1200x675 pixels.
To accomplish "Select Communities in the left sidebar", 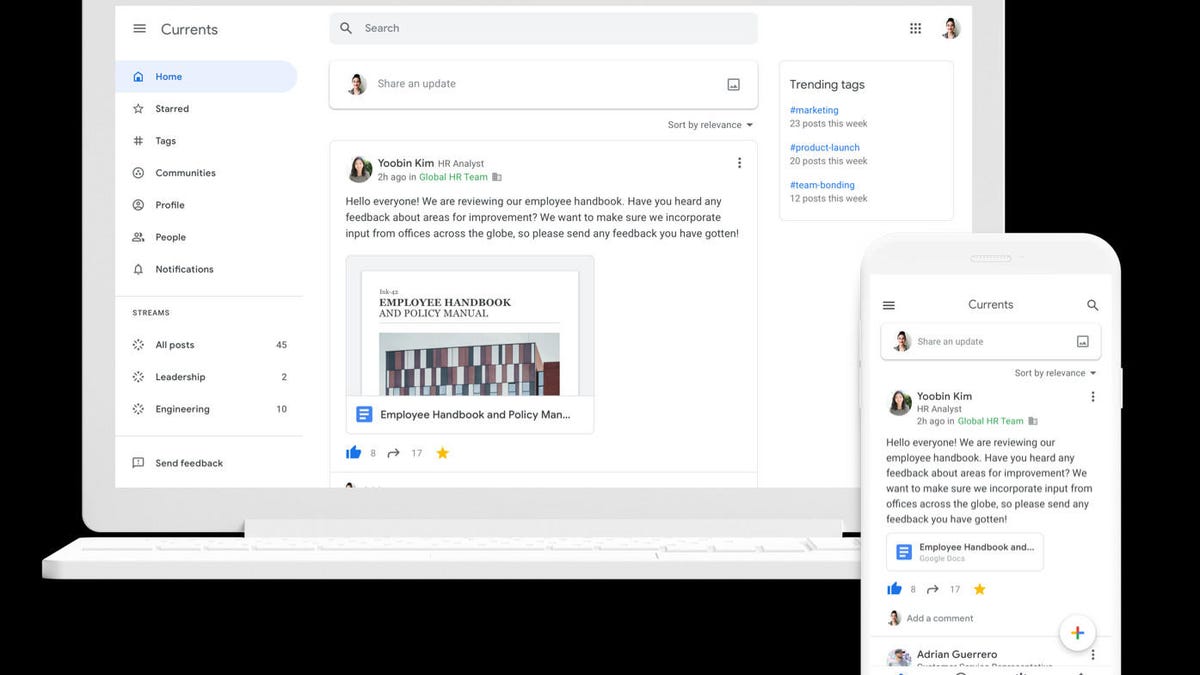I will [x=185, y=173].
